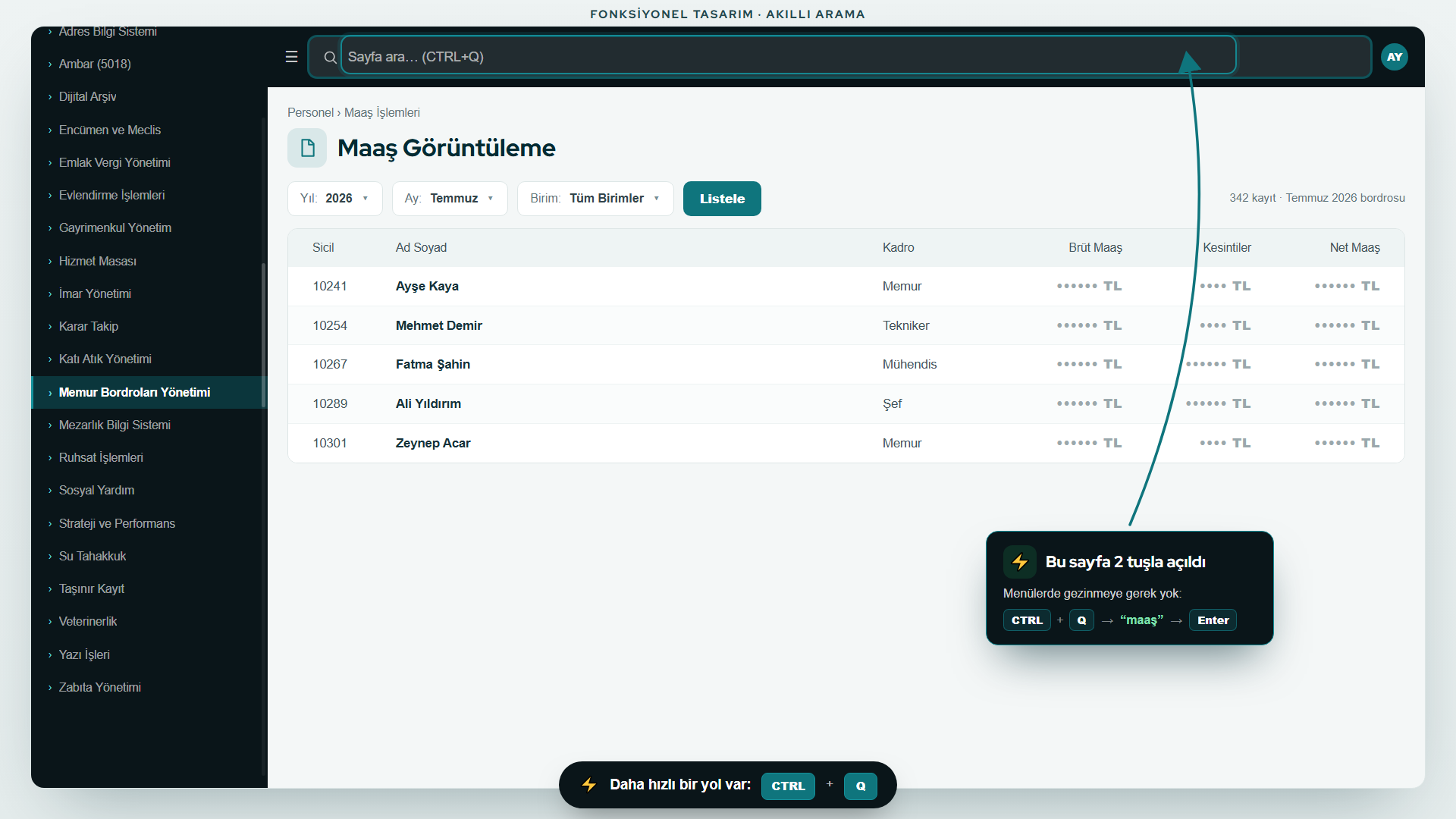
Task: Open the Sosyal Yardım menu item
Action: pos(148,491)
